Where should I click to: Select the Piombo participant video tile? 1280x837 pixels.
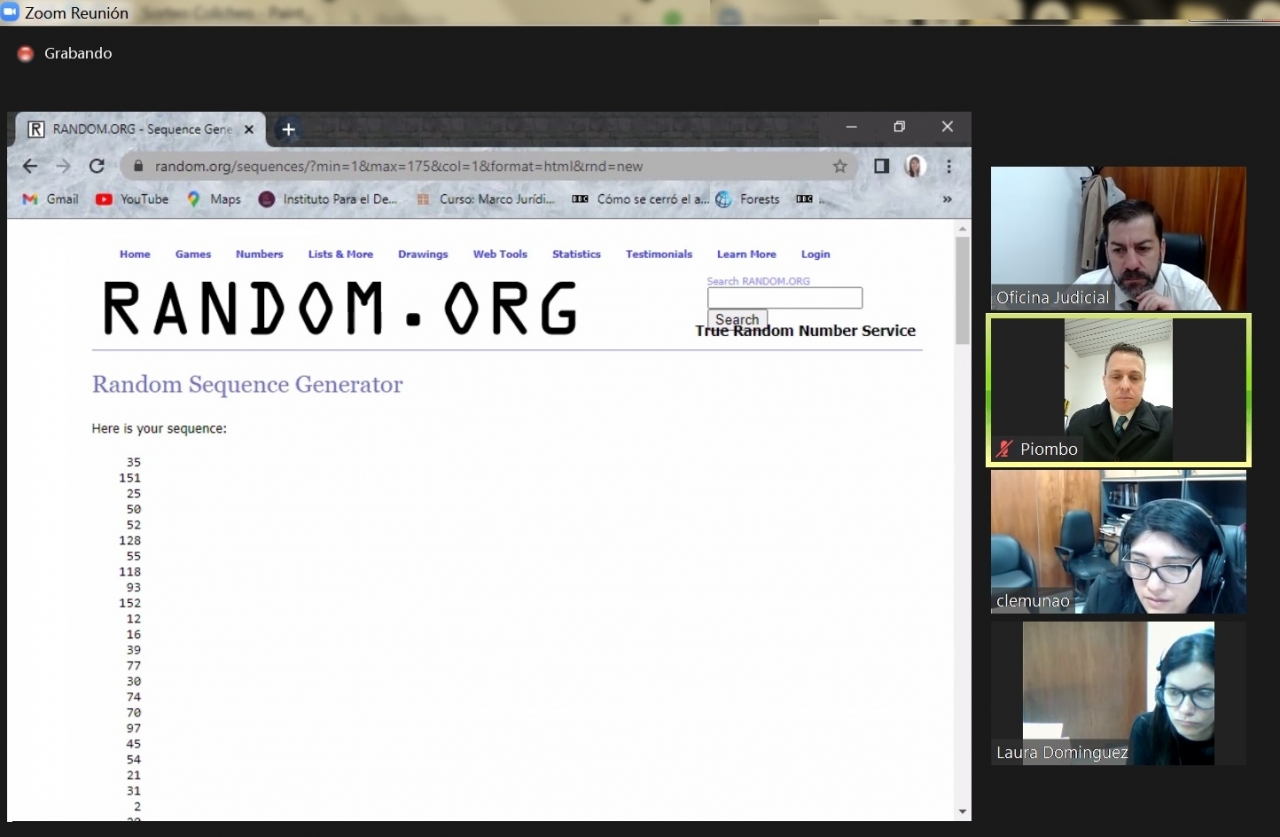[1118, 390]
